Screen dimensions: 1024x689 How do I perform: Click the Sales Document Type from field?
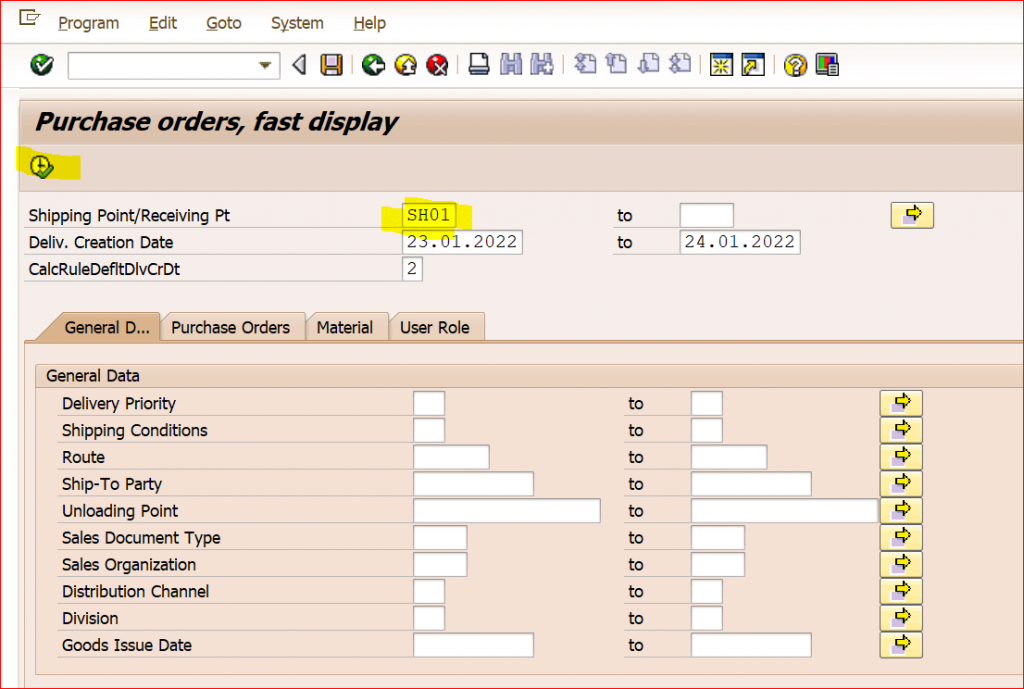point(440,537)
